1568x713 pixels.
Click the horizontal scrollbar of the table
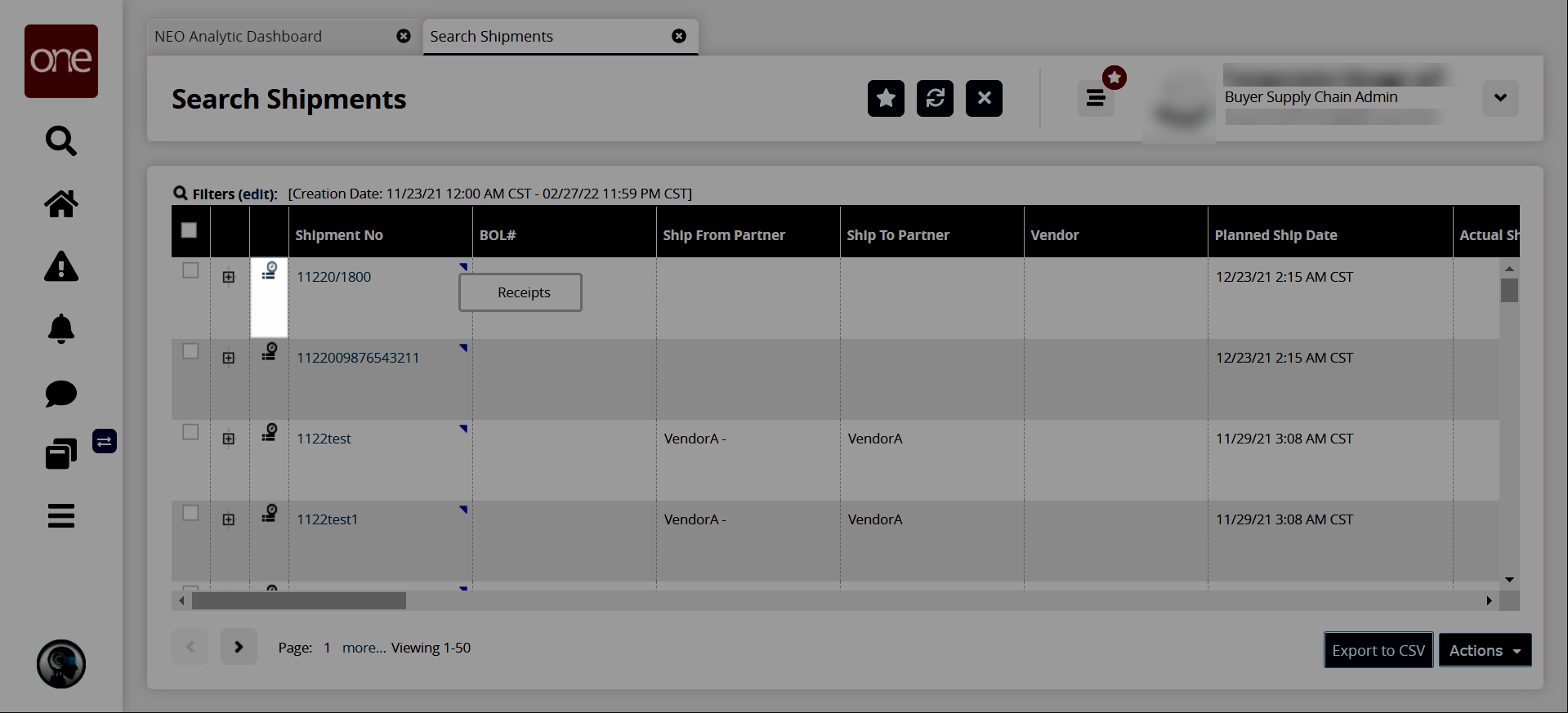[x=299, y=601]
